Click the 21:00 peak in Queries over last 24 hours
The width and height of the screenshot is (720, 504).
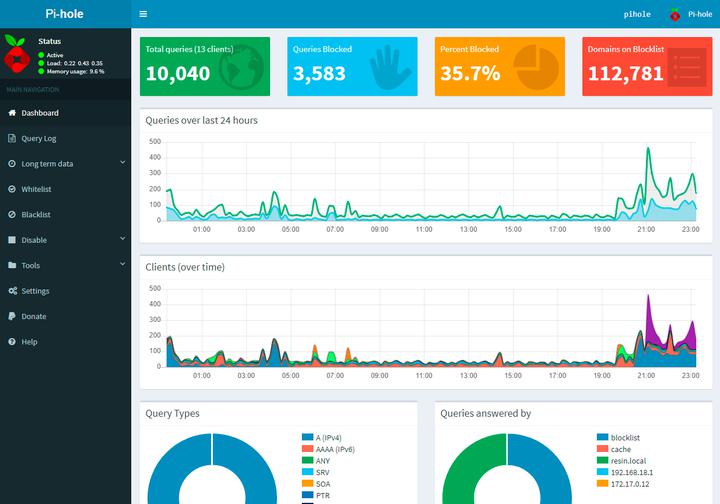pyautogui.click(x=648, y=149)
